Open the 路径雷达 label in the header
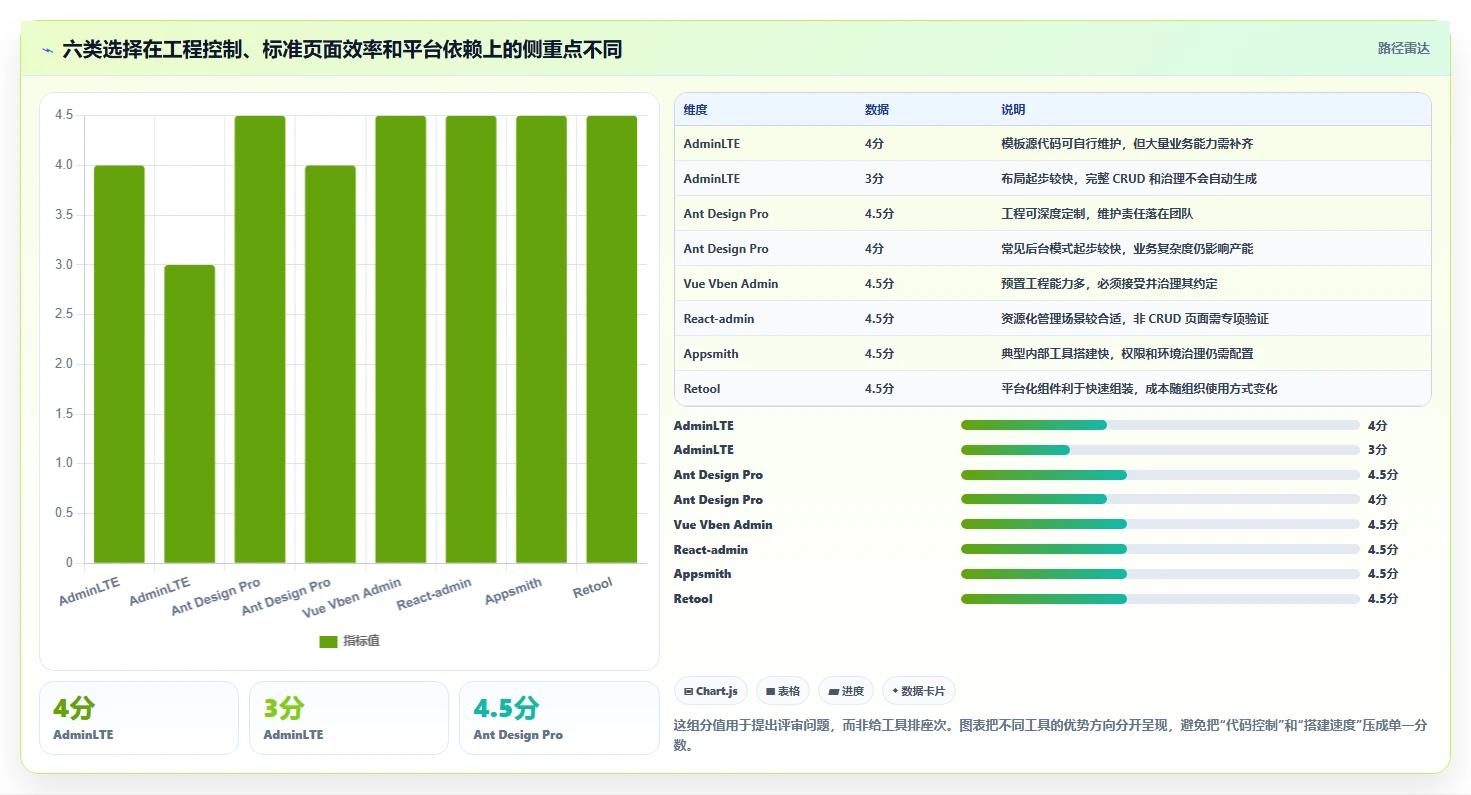The height and width of the screenshot is (795, 1471). click(1404, 48)
